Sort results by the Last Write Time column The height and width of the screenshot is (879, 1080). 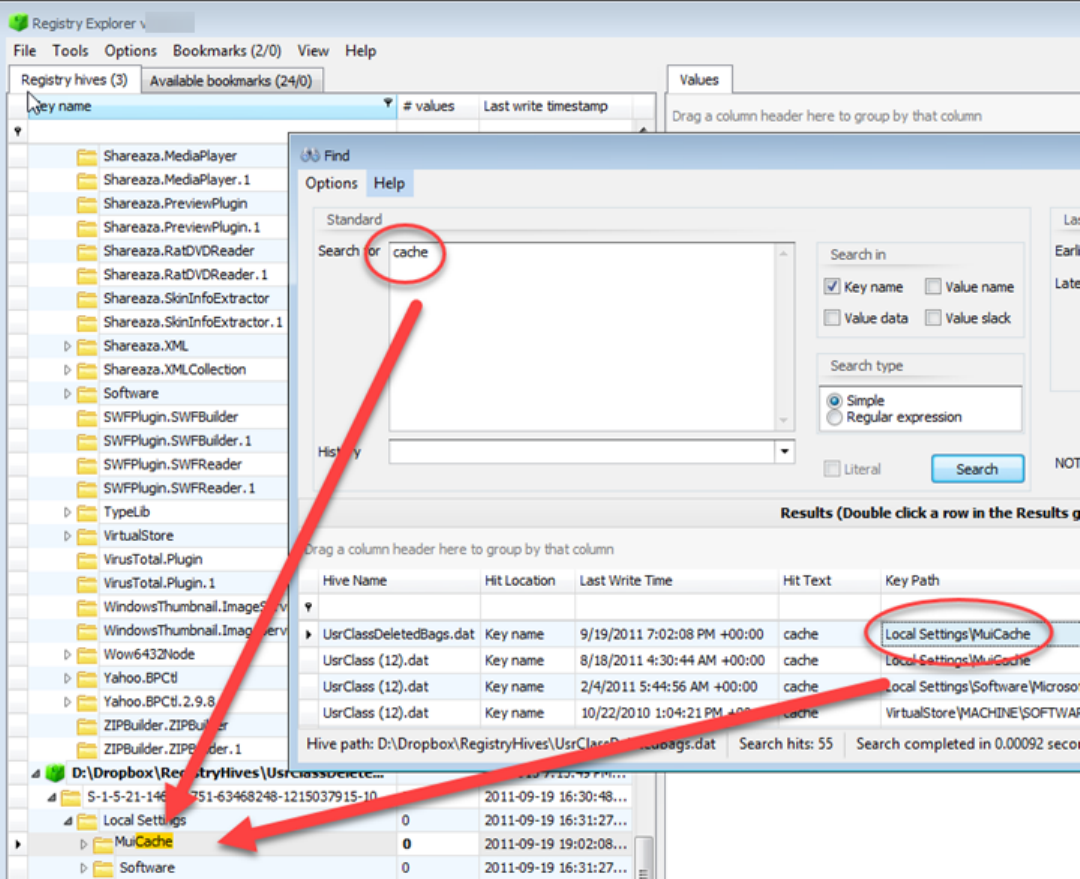point(677,581)
